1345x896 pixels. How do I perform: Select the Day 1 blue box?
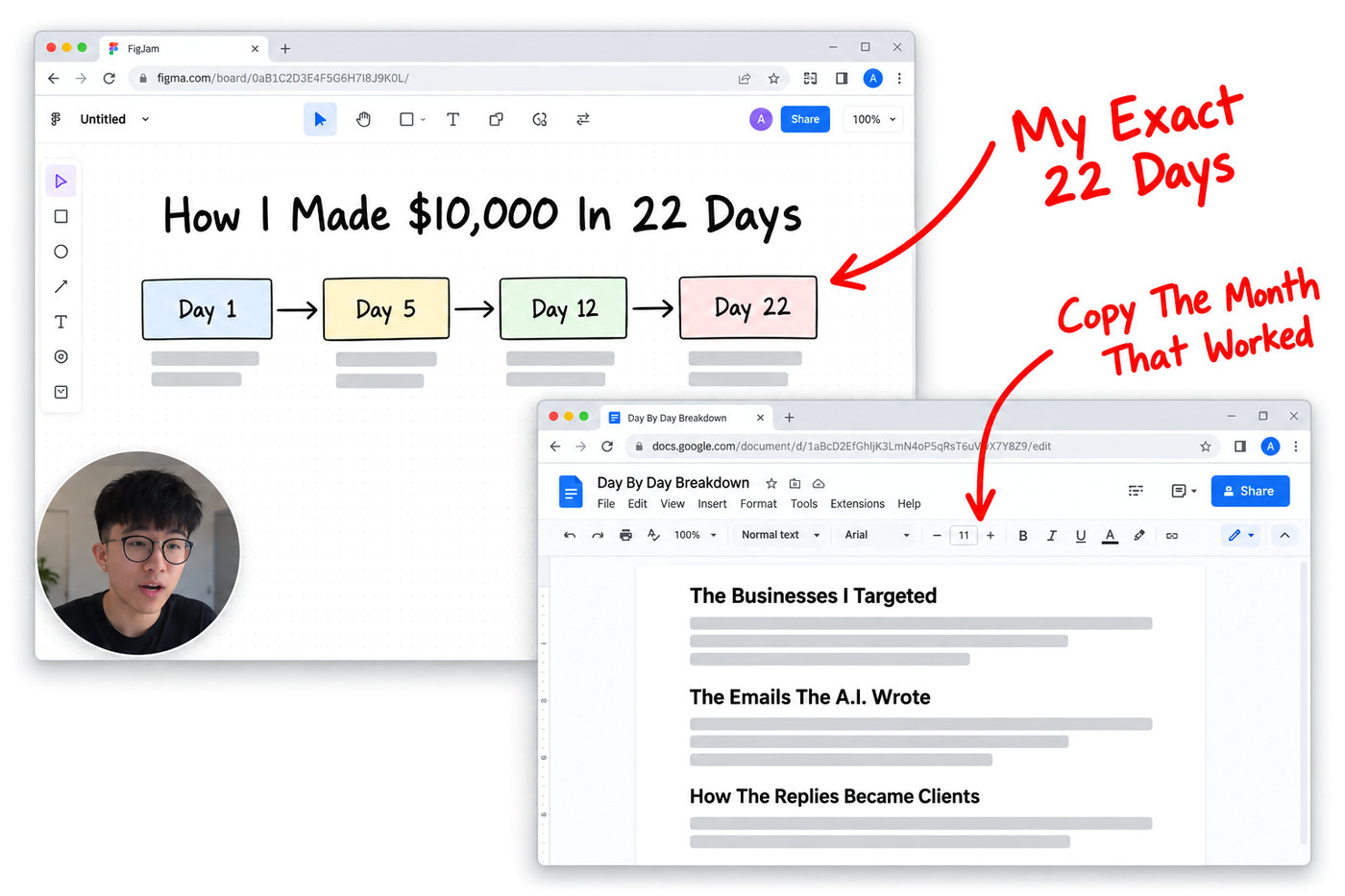tap(207, 309)
